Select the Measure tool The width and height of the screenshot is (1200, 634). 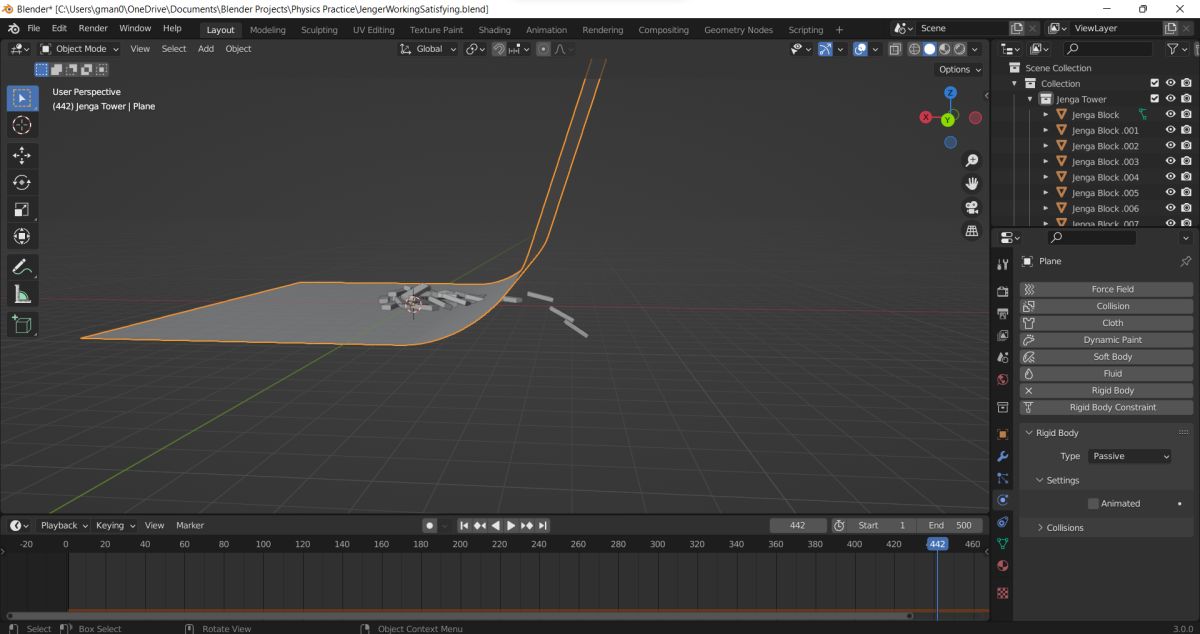tap(22, 294)
